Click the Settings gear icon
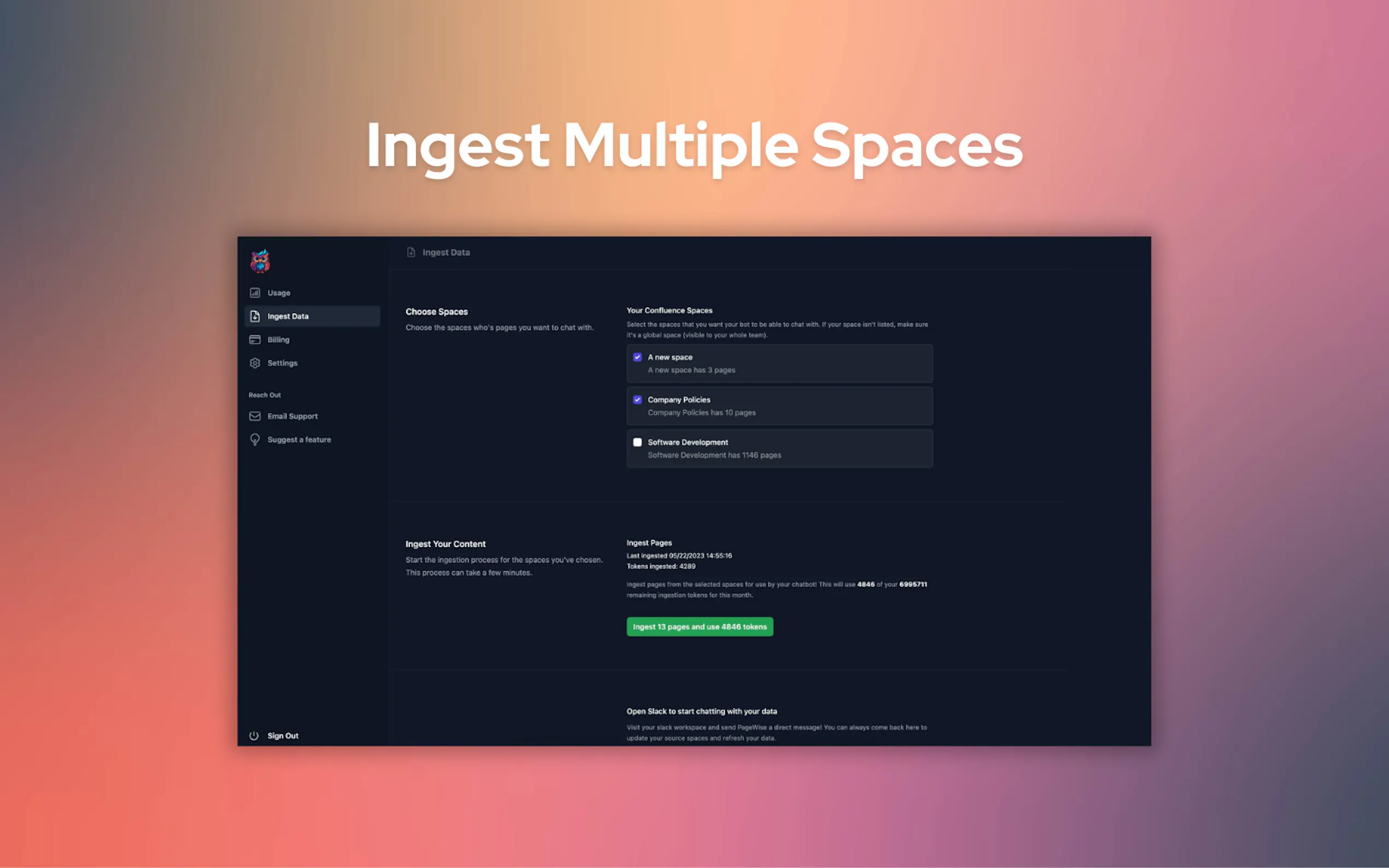The height and width of the screenshot is (868, 1389). click(x=255, y=363)
